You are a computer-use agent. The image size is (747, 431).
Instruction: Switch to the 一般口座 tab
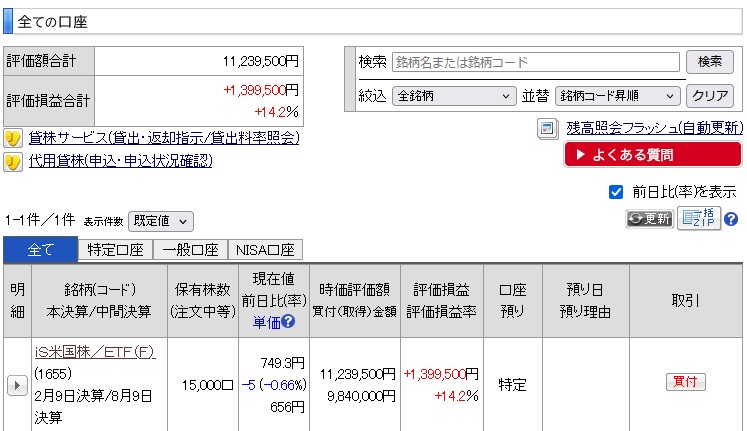coord(191,250)
